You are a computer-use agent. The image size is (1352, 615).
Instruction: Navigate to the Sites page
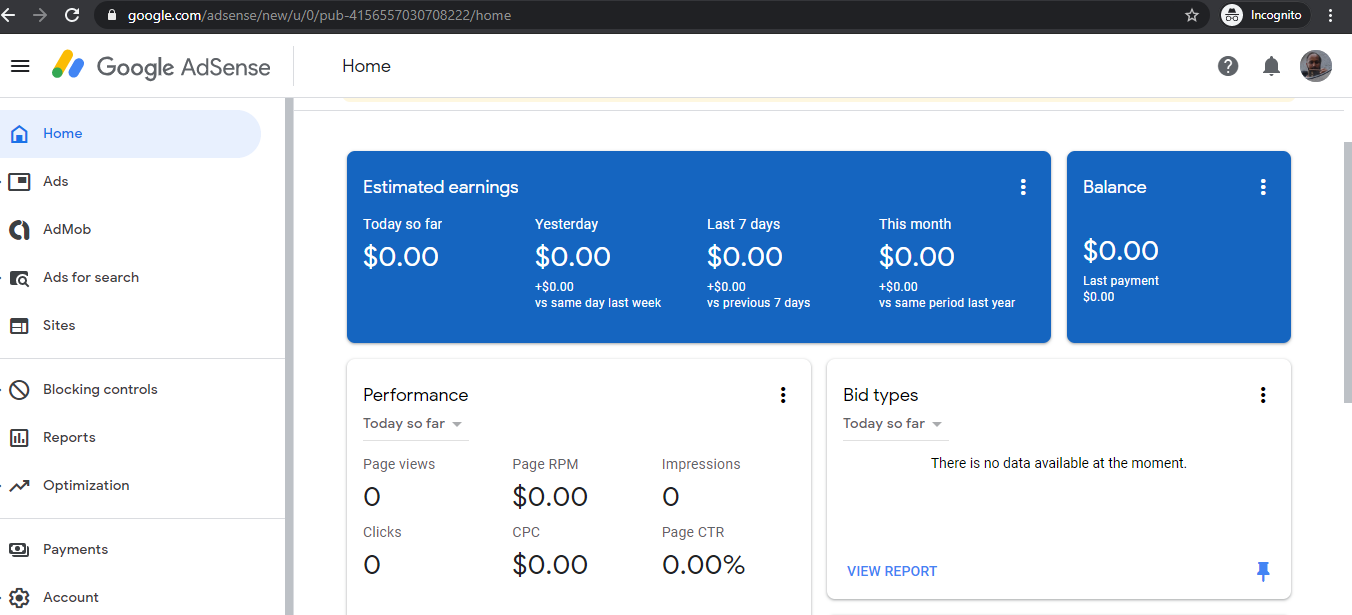point(58,325)
